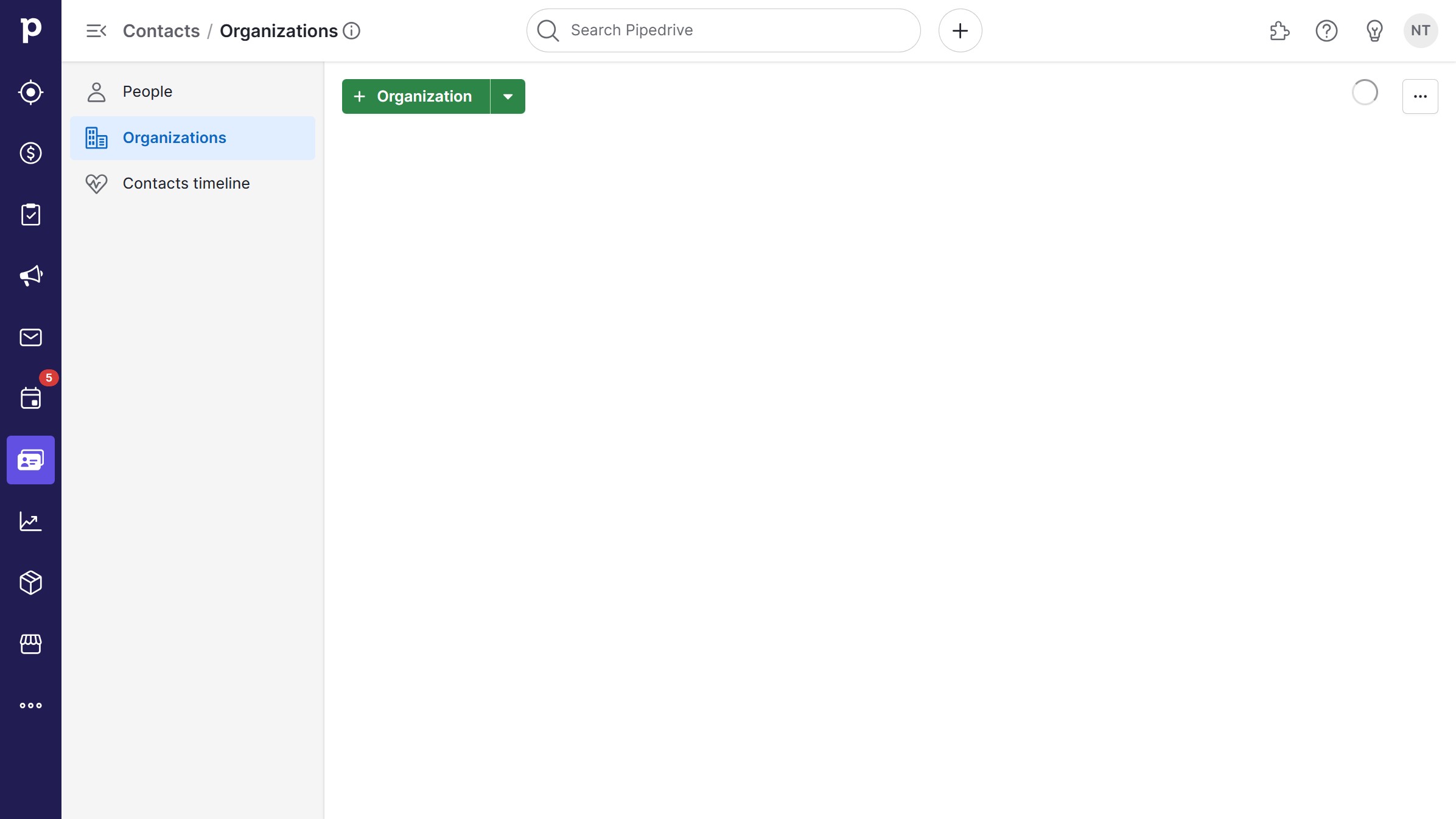
Task: Open Campaigns megaphone icon
Action: [x=30, y=276]
